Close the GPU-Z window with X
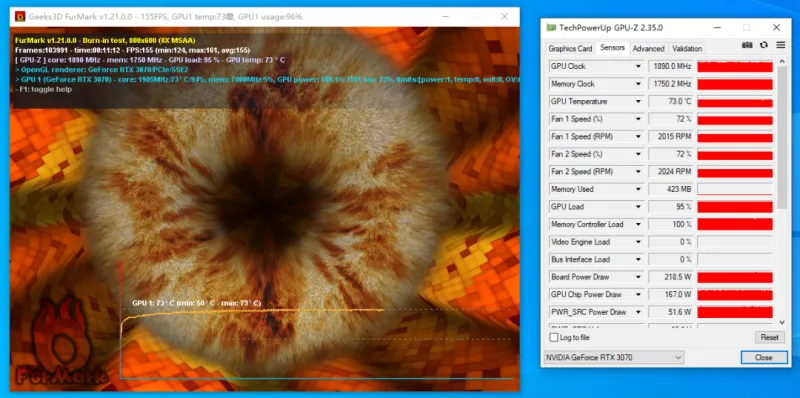 point(777,28)
